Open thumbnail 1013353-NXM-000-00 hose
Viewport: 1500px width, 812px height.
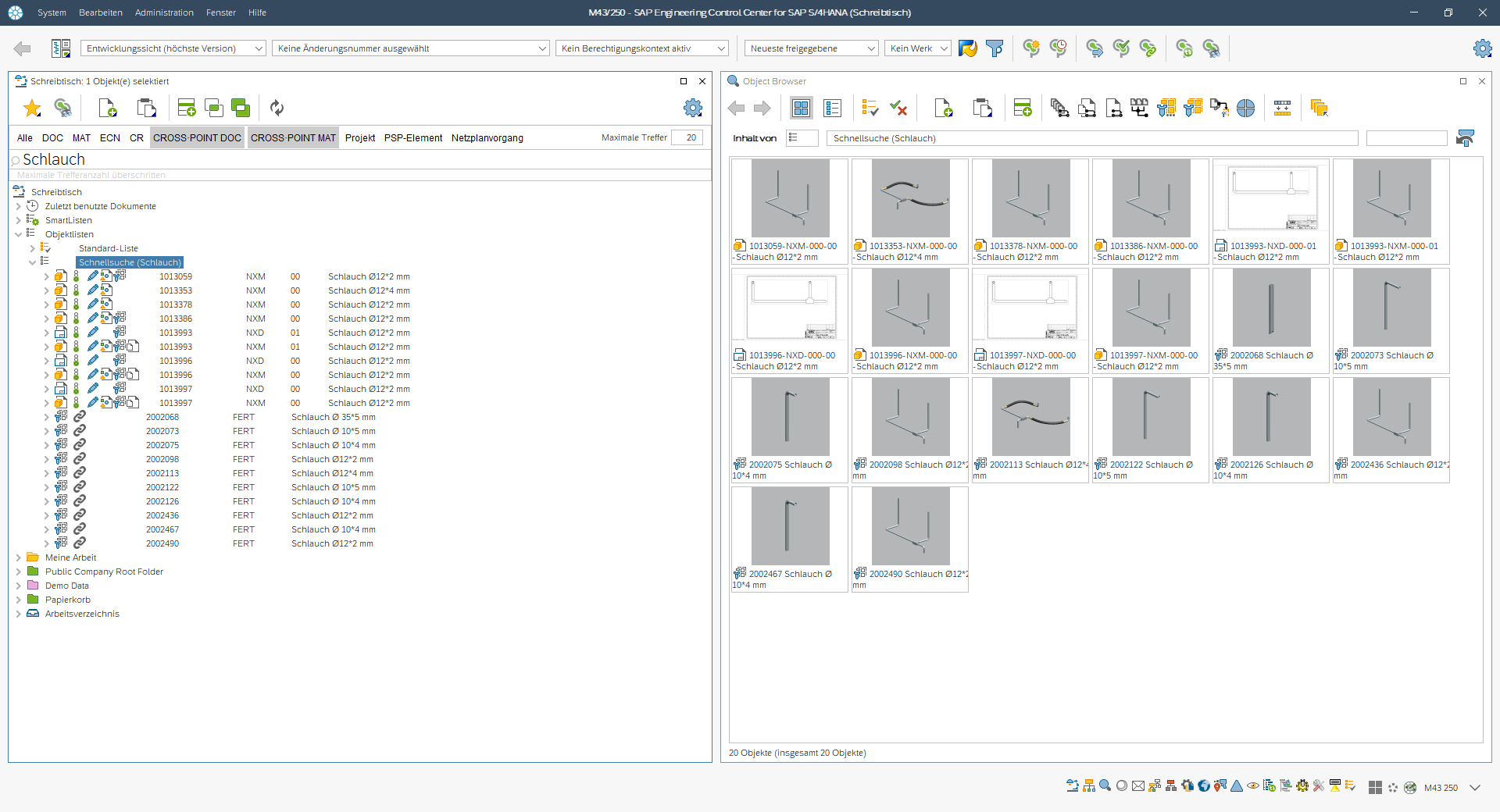910,211
